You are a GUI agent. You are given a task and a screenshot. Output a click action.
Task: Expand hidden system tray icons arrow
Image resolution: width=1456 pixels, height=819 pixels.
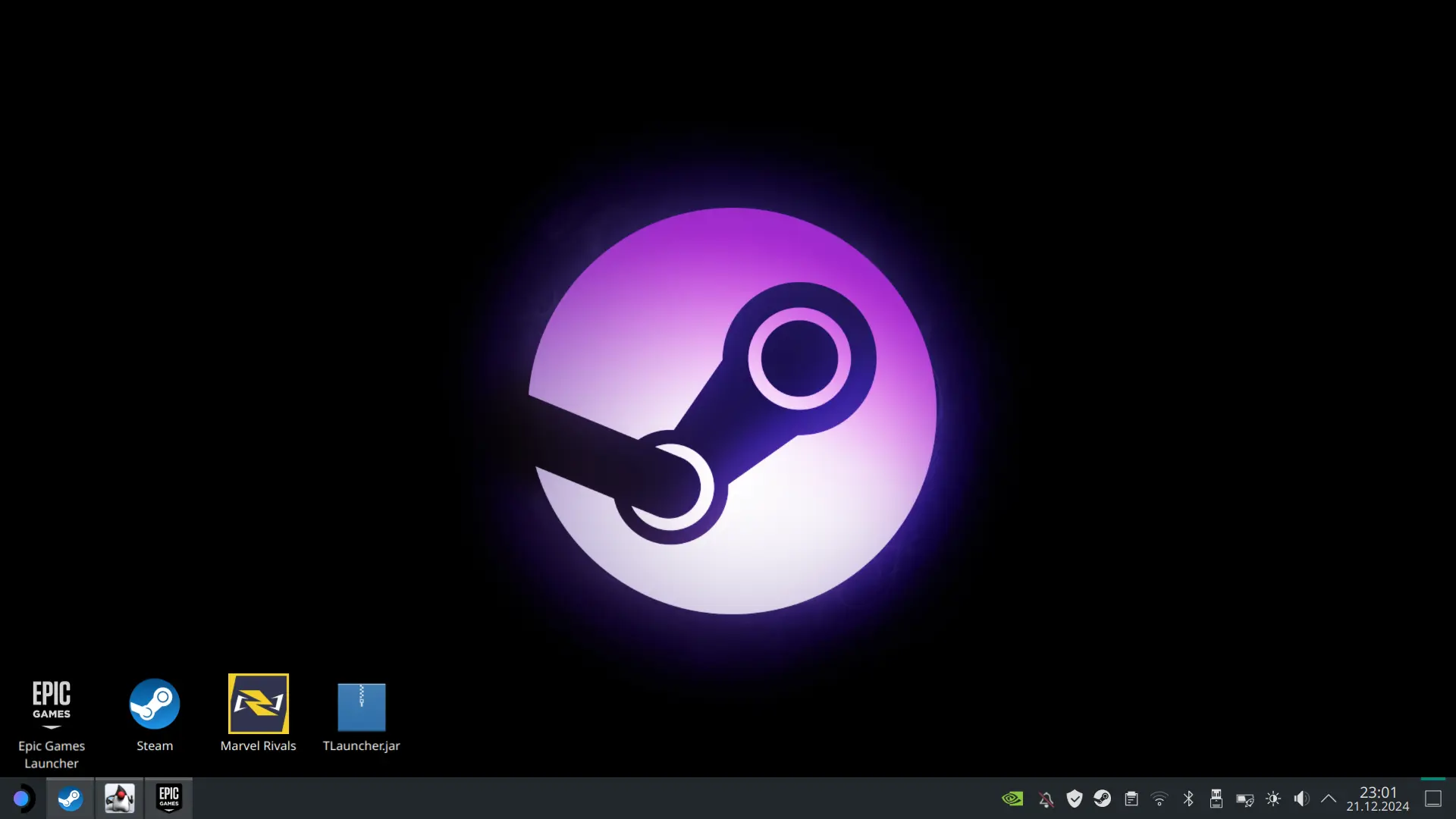tap(1329, 799)
